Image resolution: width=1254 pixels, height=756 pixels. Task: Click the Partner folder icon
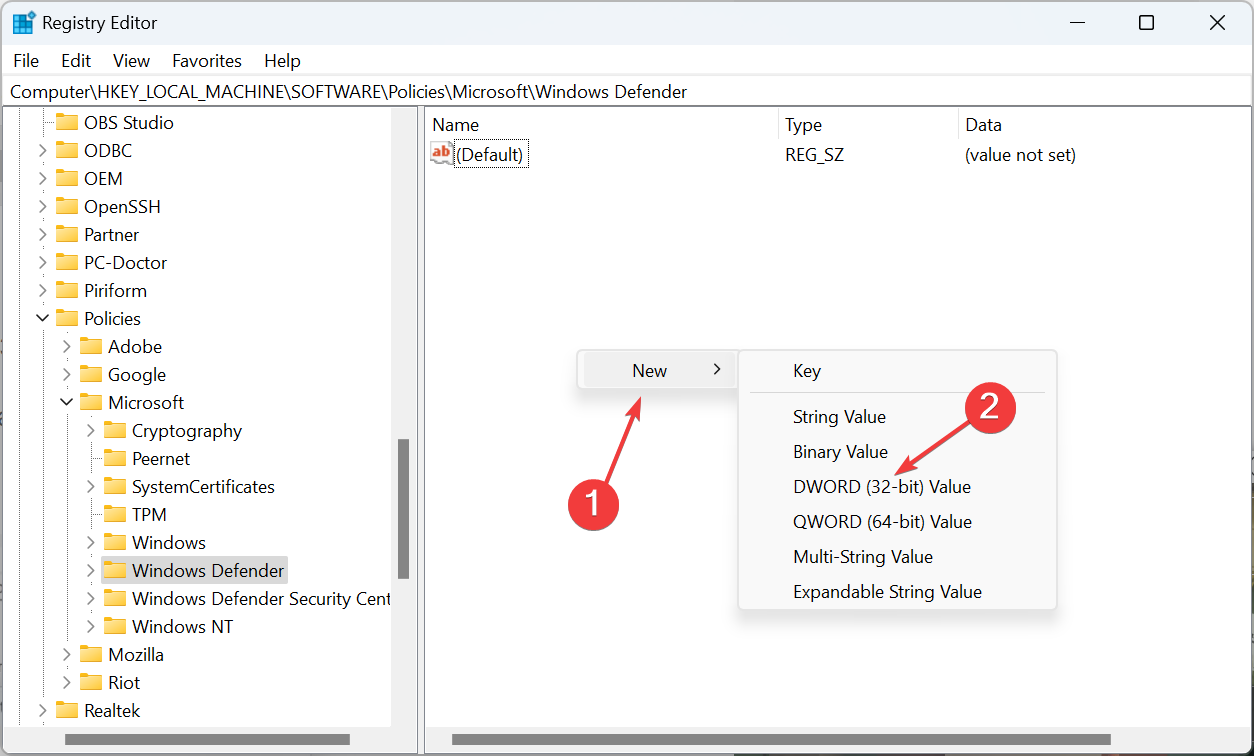pos(67,235)
